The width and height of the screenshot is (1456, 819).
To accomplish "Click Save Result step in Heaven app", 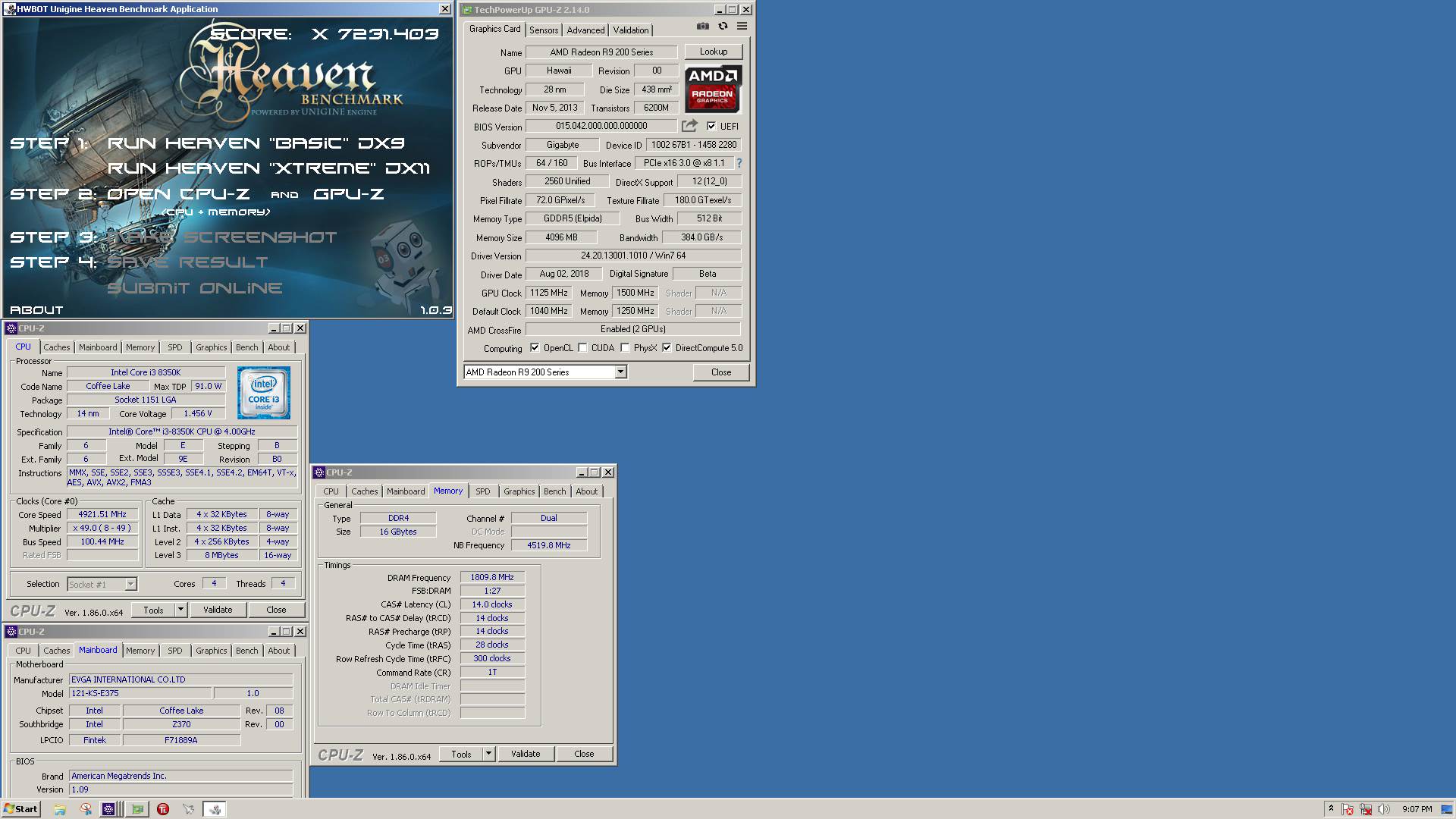I will click(x=187, y=262).
